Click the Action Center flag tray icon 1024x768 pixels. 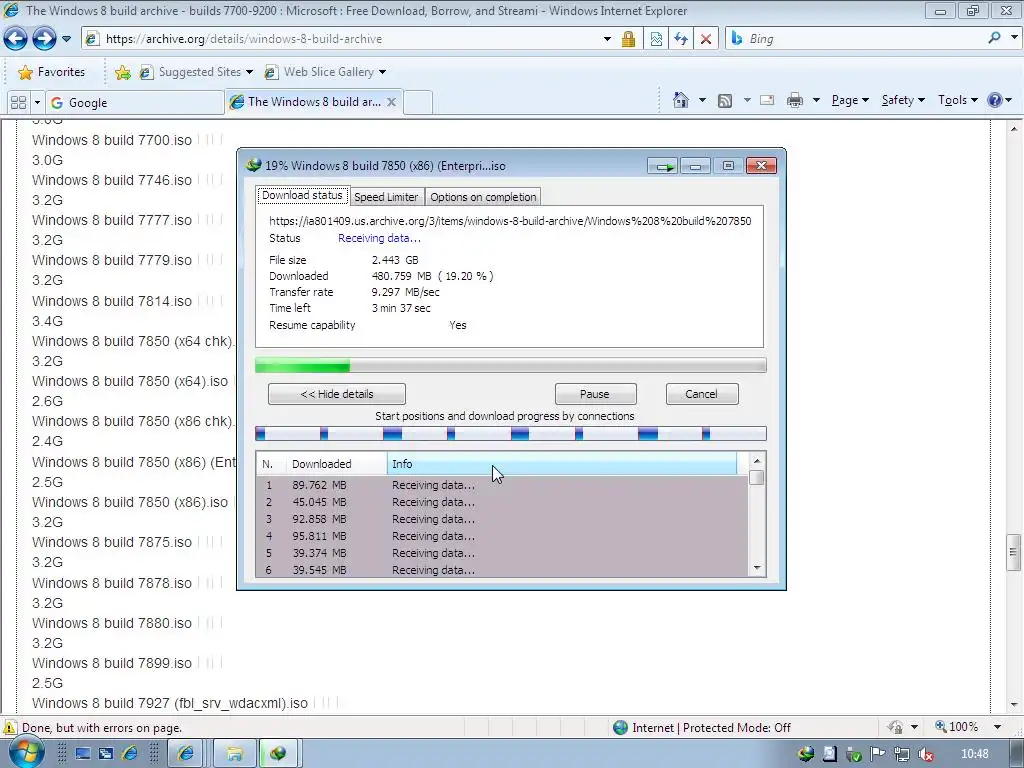coord(878,754)
